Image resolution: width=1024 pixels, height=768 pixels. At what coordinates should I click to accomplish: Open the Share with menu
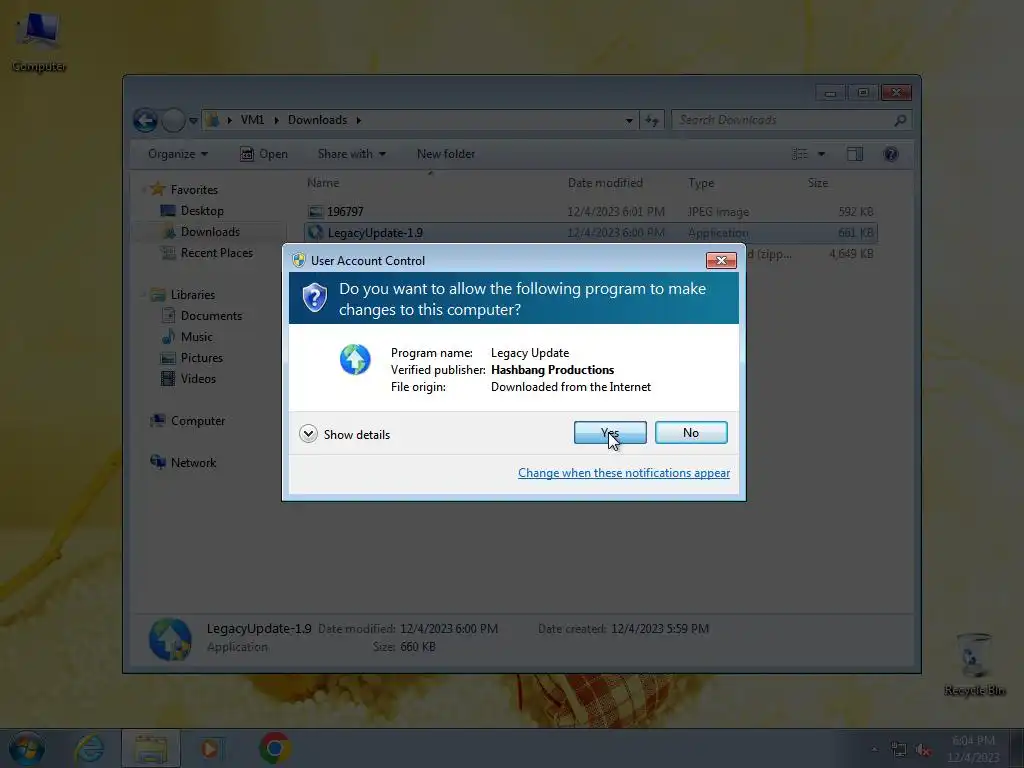[351, 154]
